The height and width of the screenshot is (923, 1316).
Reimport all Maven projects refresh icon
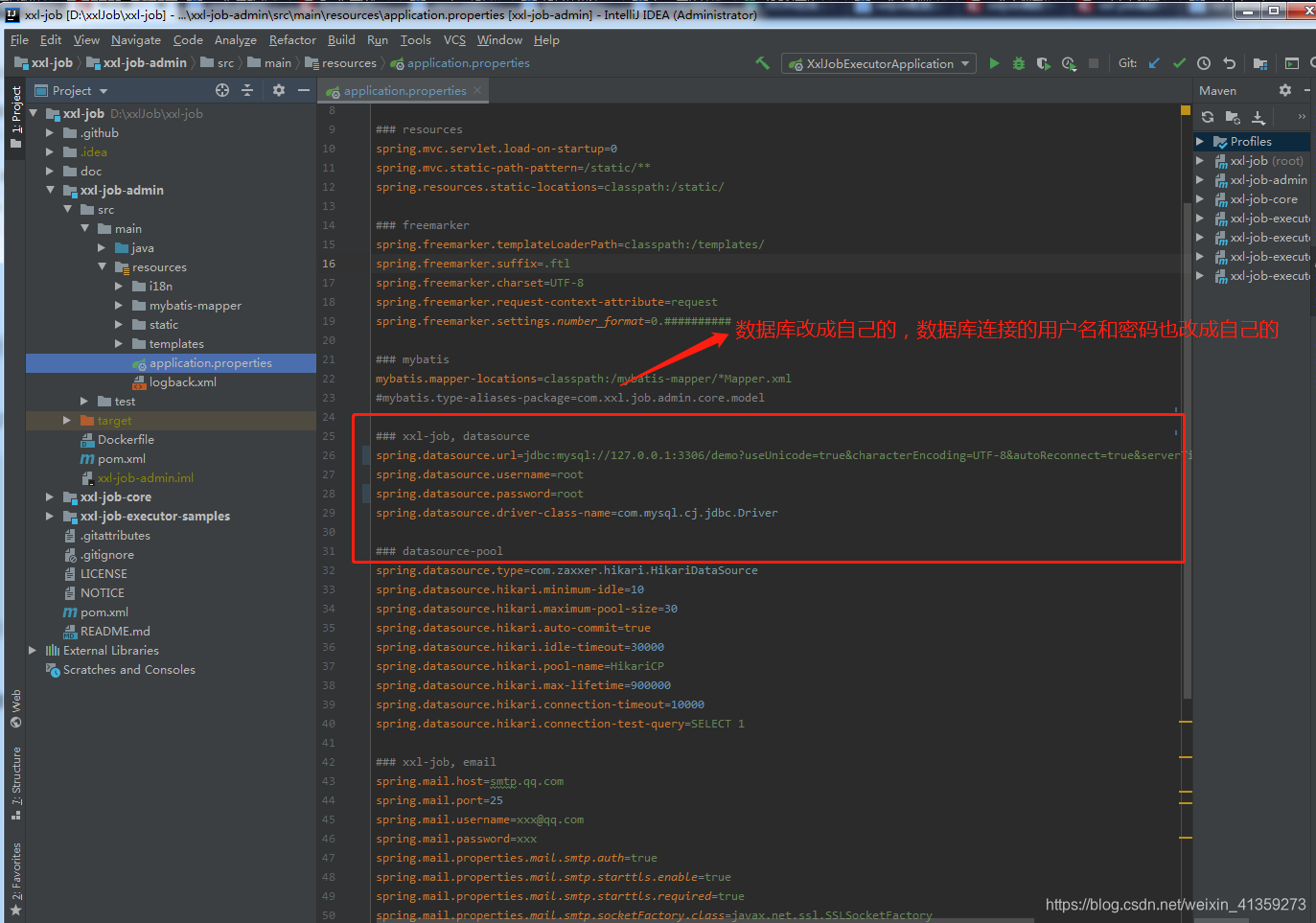pyautogui.click(x=1208, y=117)
